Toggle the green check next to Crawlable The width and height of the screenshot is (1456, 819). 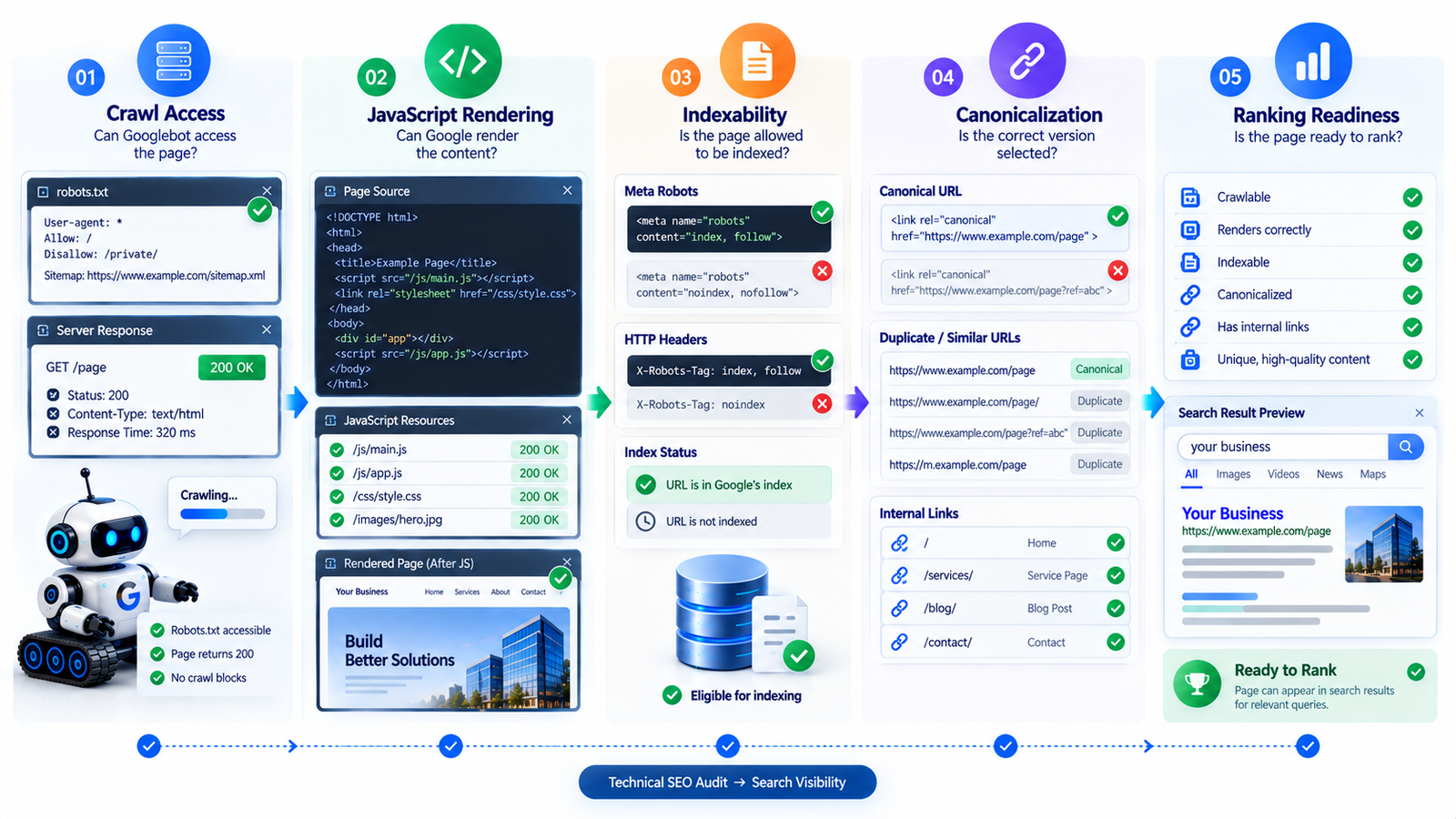[1412, 197]
